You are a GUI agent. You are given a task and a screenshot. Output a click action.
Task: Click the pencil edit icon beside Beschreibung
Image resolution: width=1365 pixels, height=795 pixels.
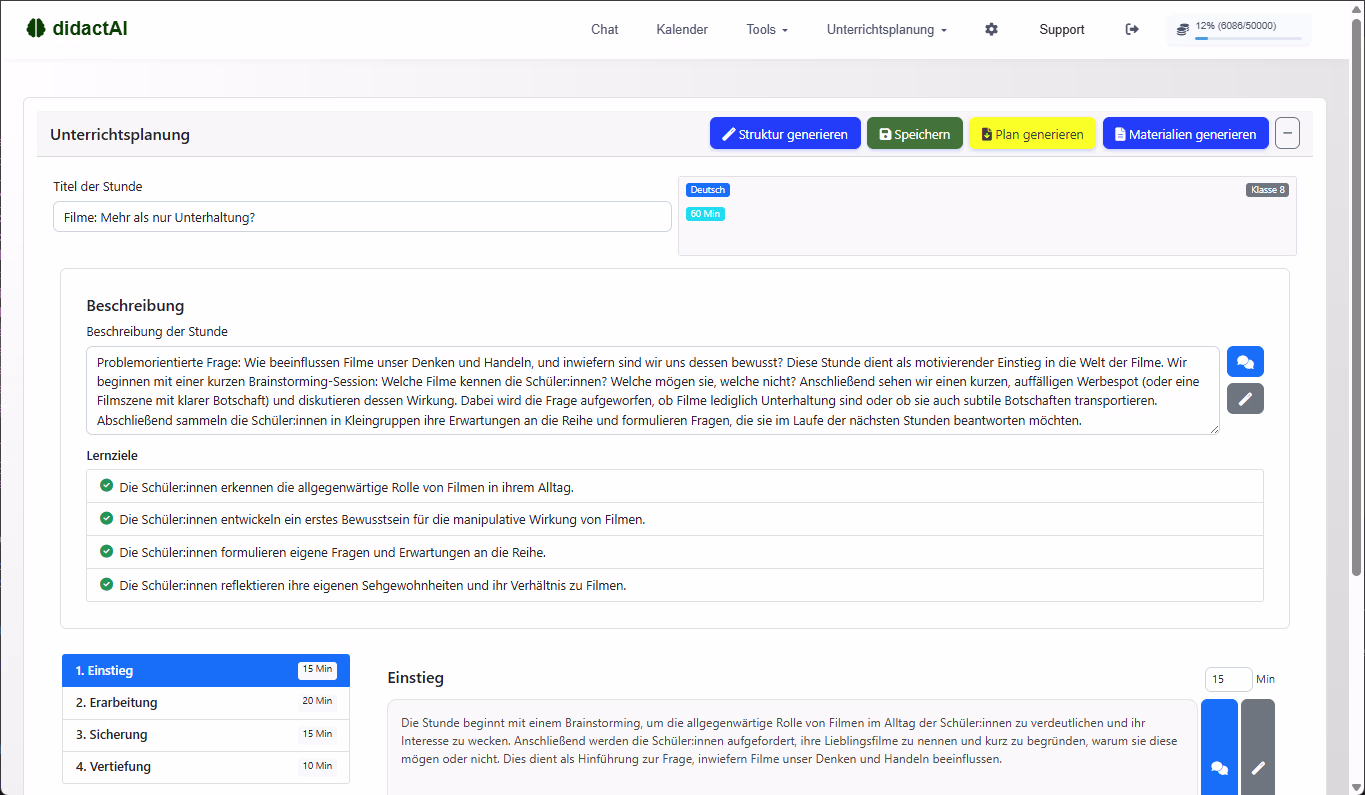pyautogui.click(x=1245, y=398)
